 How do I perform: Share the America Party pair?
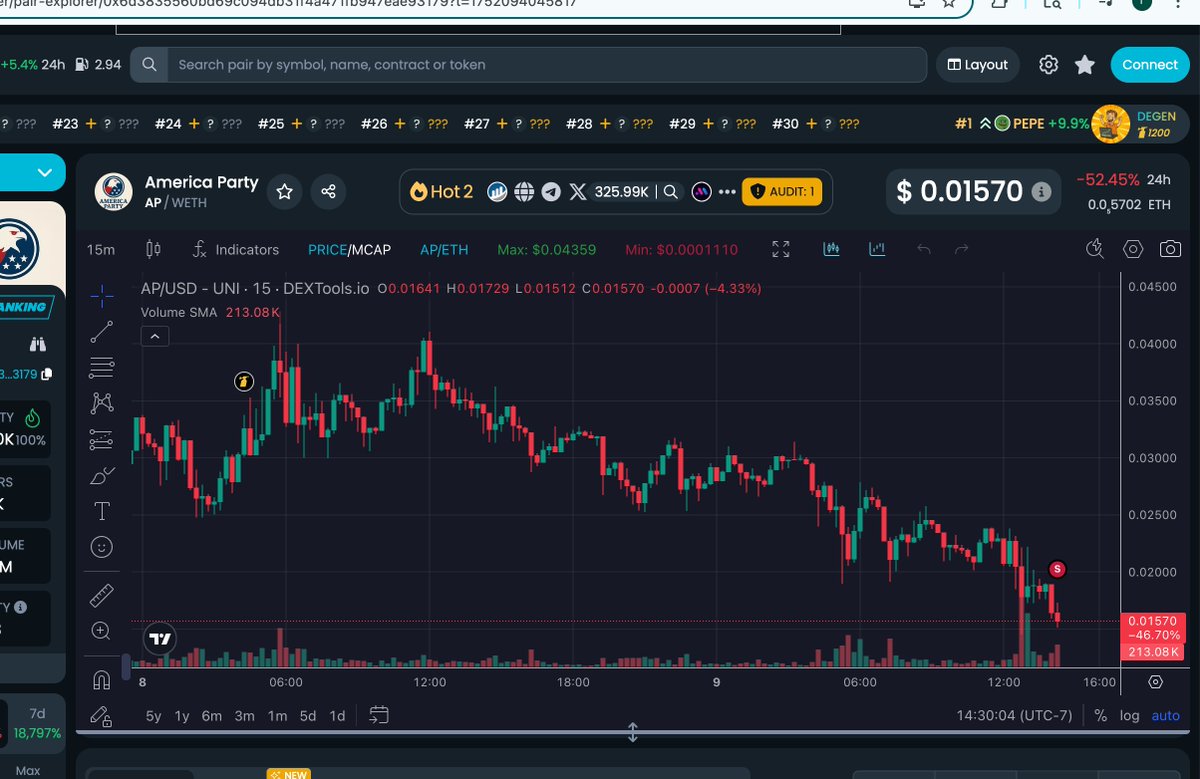click(328, 191)
